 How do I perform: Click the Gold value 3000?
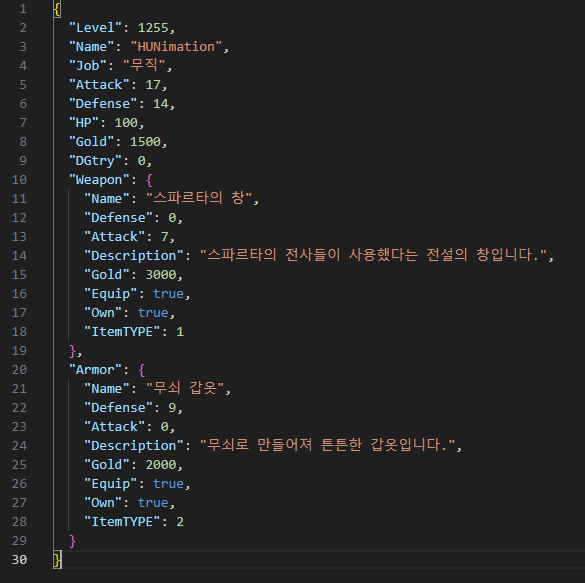point(161,275)
